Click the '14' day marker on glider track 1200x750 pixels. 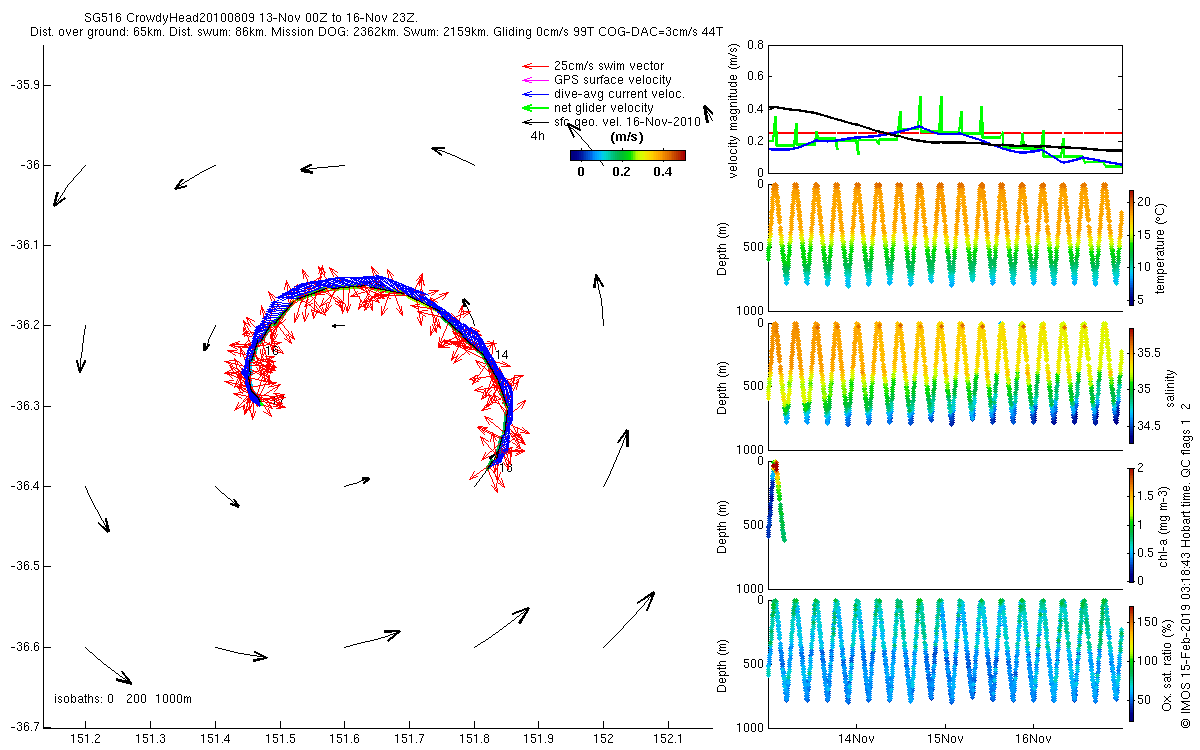pyautogui.click(x=502, y=355)
